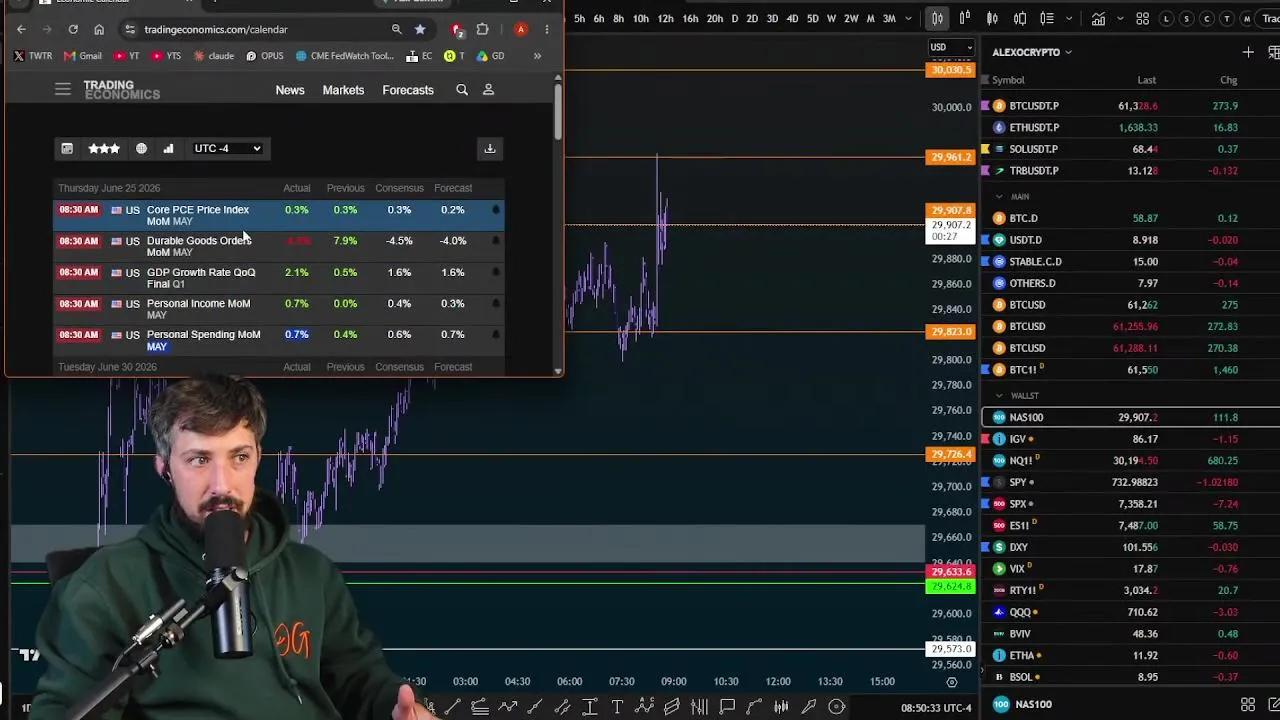
Task: Select the parallel channel drawing tool
Action: click(x=562, y=707)
